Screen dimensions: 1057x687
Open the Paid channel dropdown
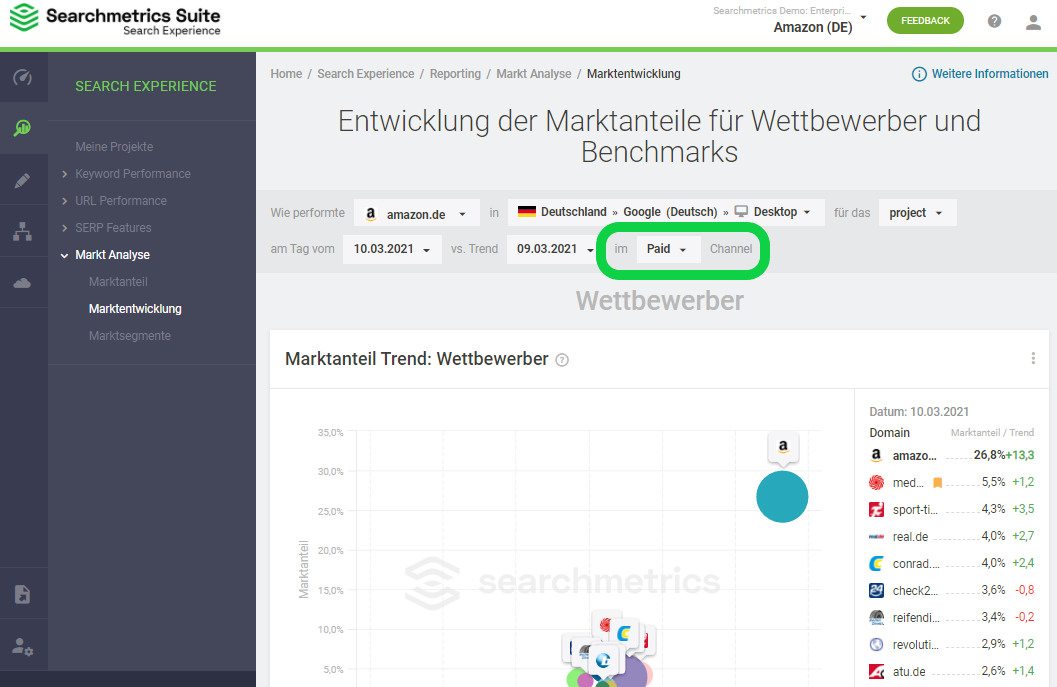pos(667,249)
